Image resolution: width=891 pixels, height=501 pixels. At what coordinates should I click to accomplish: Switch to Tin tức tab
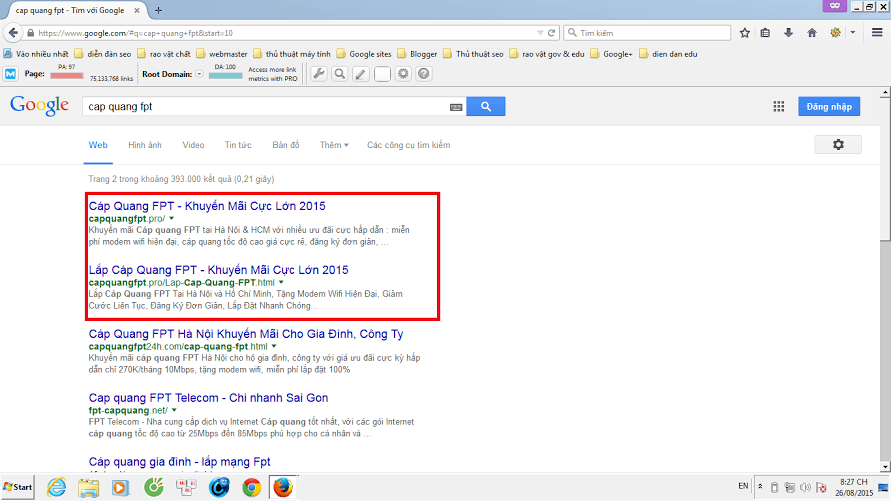pos(238,145)
